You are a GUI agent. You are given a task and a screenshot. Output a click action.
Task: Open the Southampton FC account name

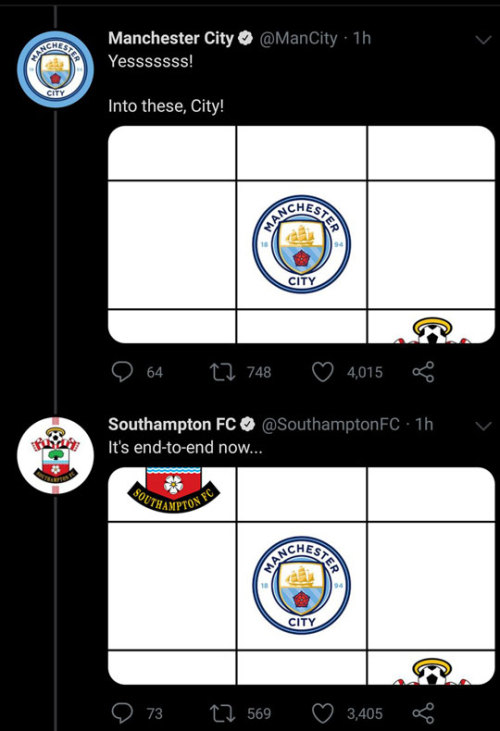172,424
